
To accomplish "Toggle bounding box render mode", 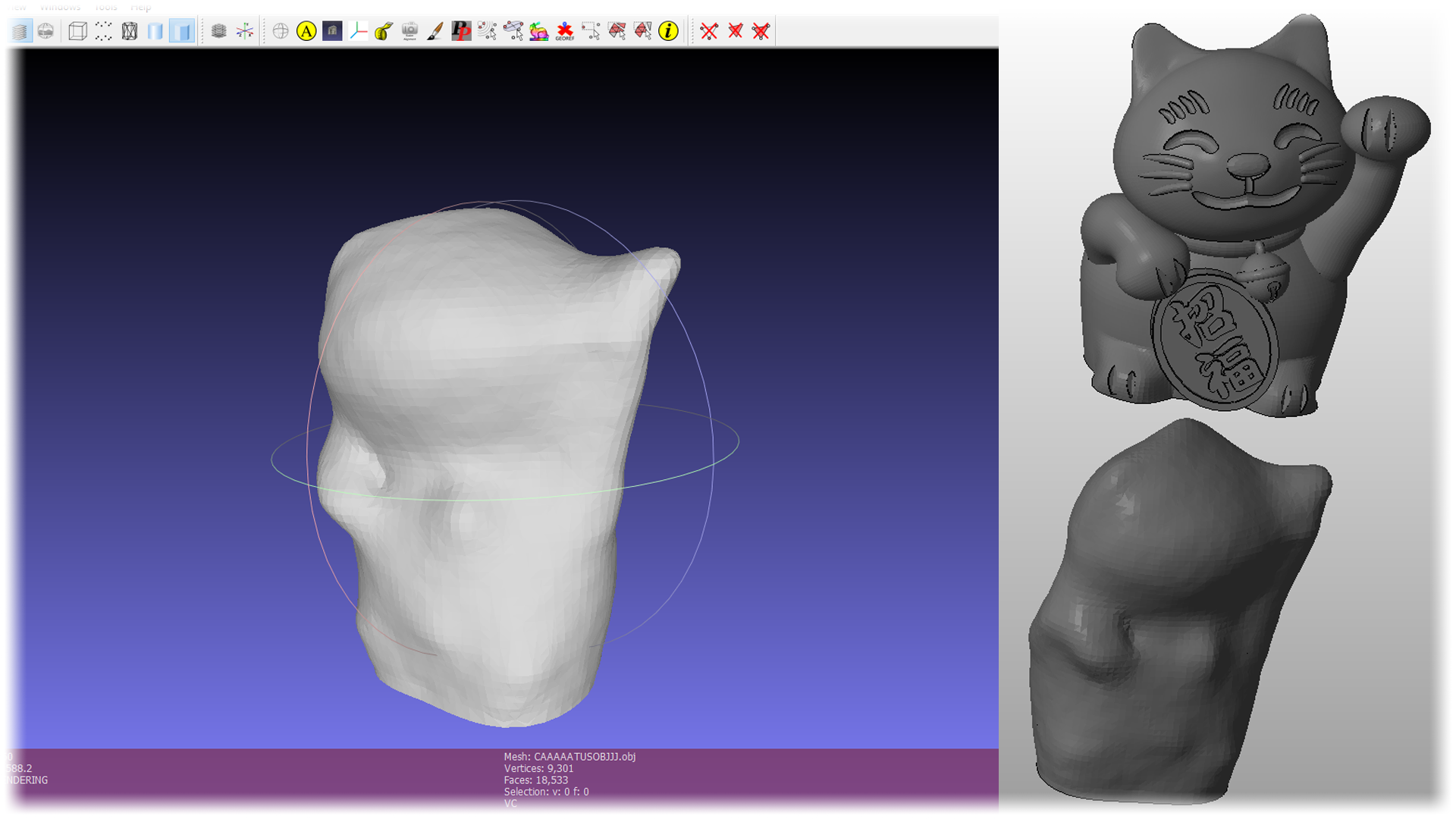I will point(77,31).
